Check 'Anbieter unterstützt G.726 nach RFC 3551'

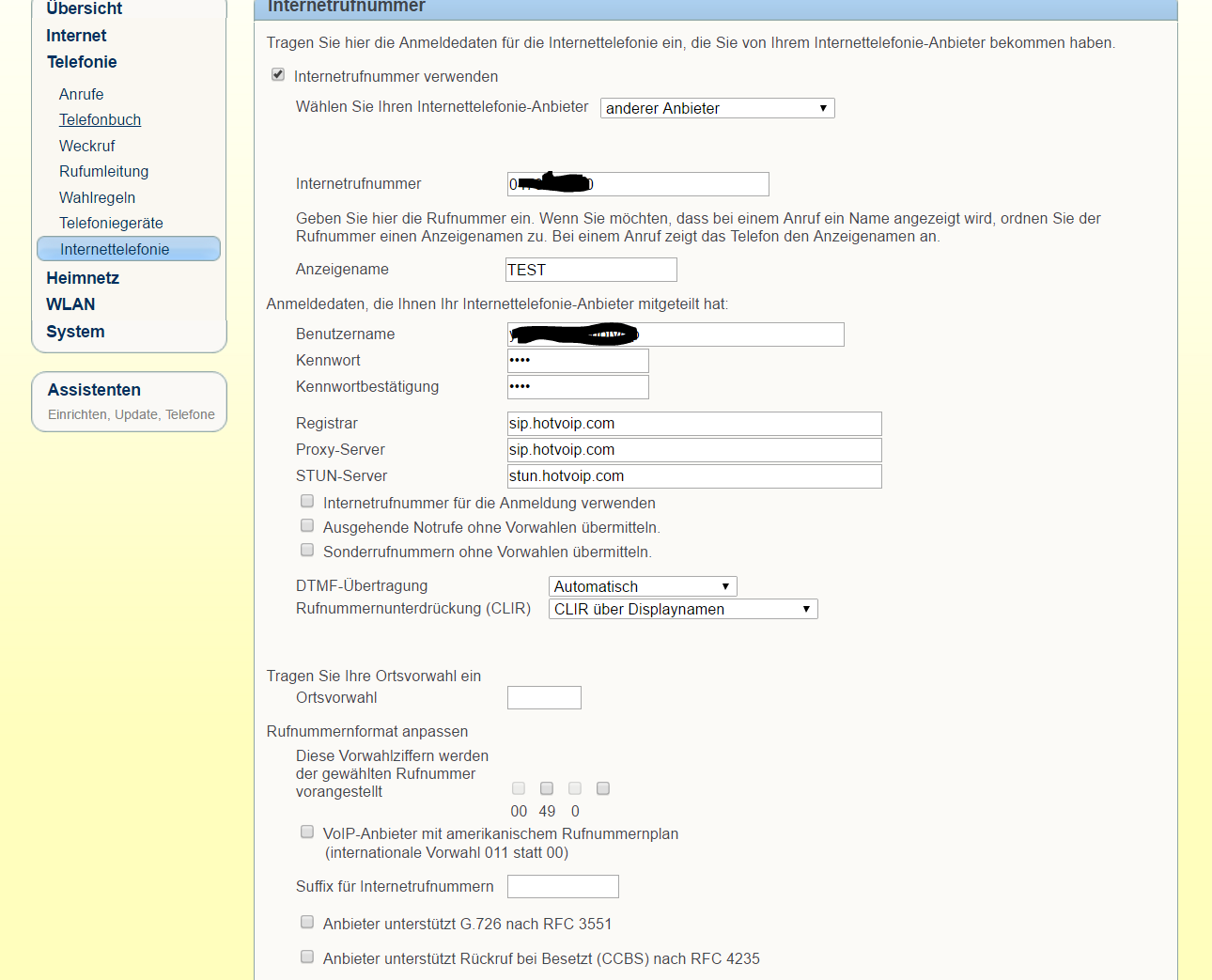point(307,923)
